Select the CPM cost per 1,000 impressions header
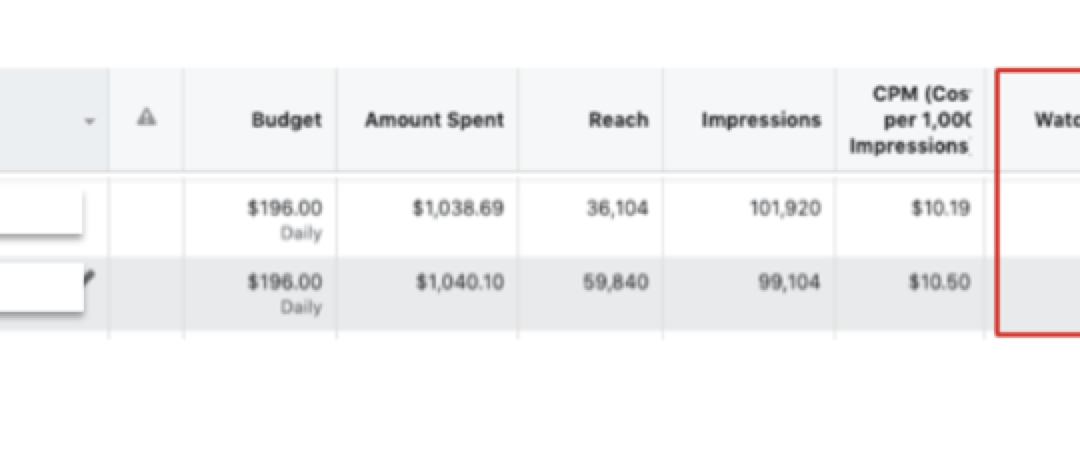The height and width of the screenshot is (470, 1080). click(x=910, y=121)
